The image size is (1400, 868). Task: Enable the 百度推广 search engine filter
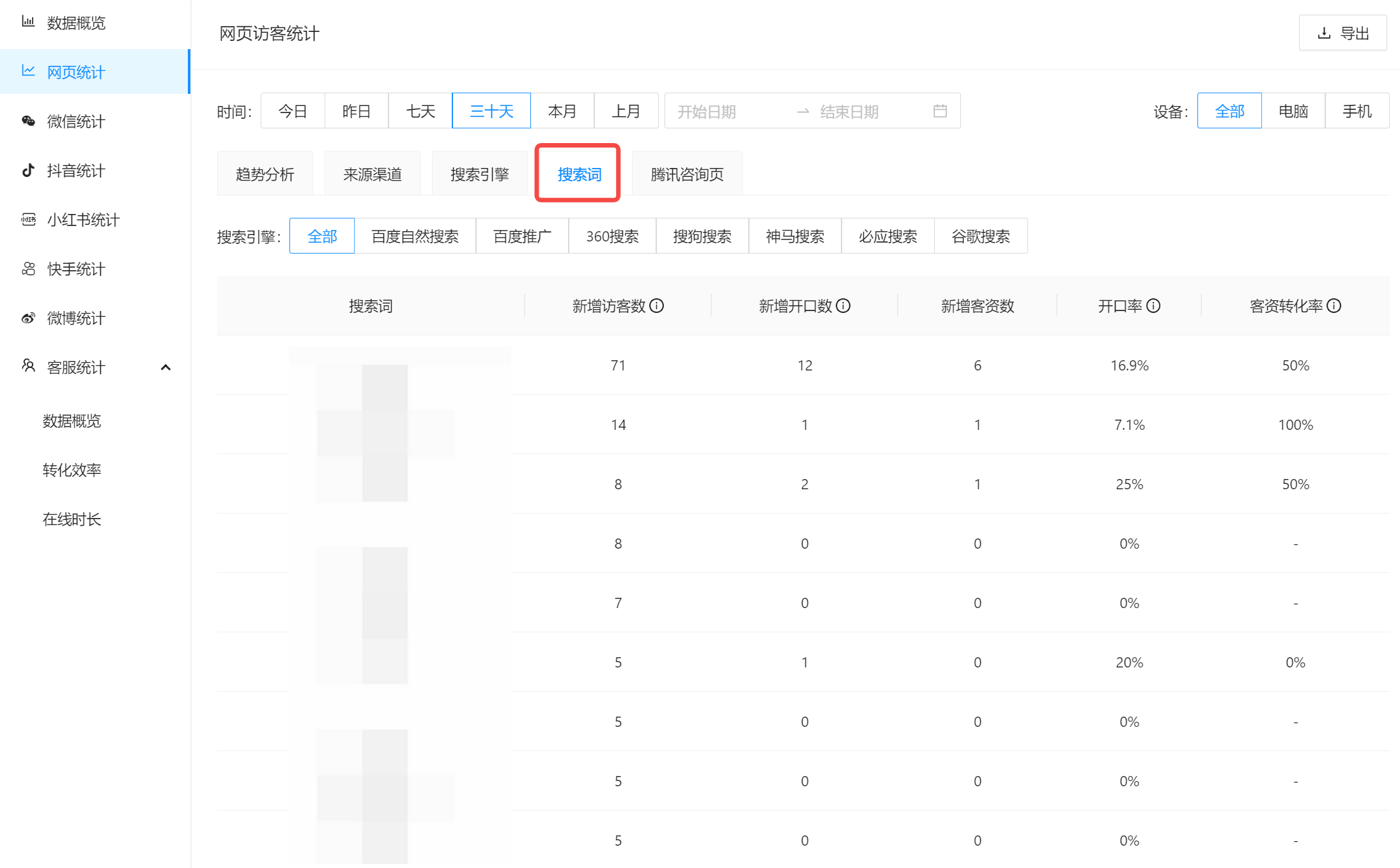(x=522, y=236)
